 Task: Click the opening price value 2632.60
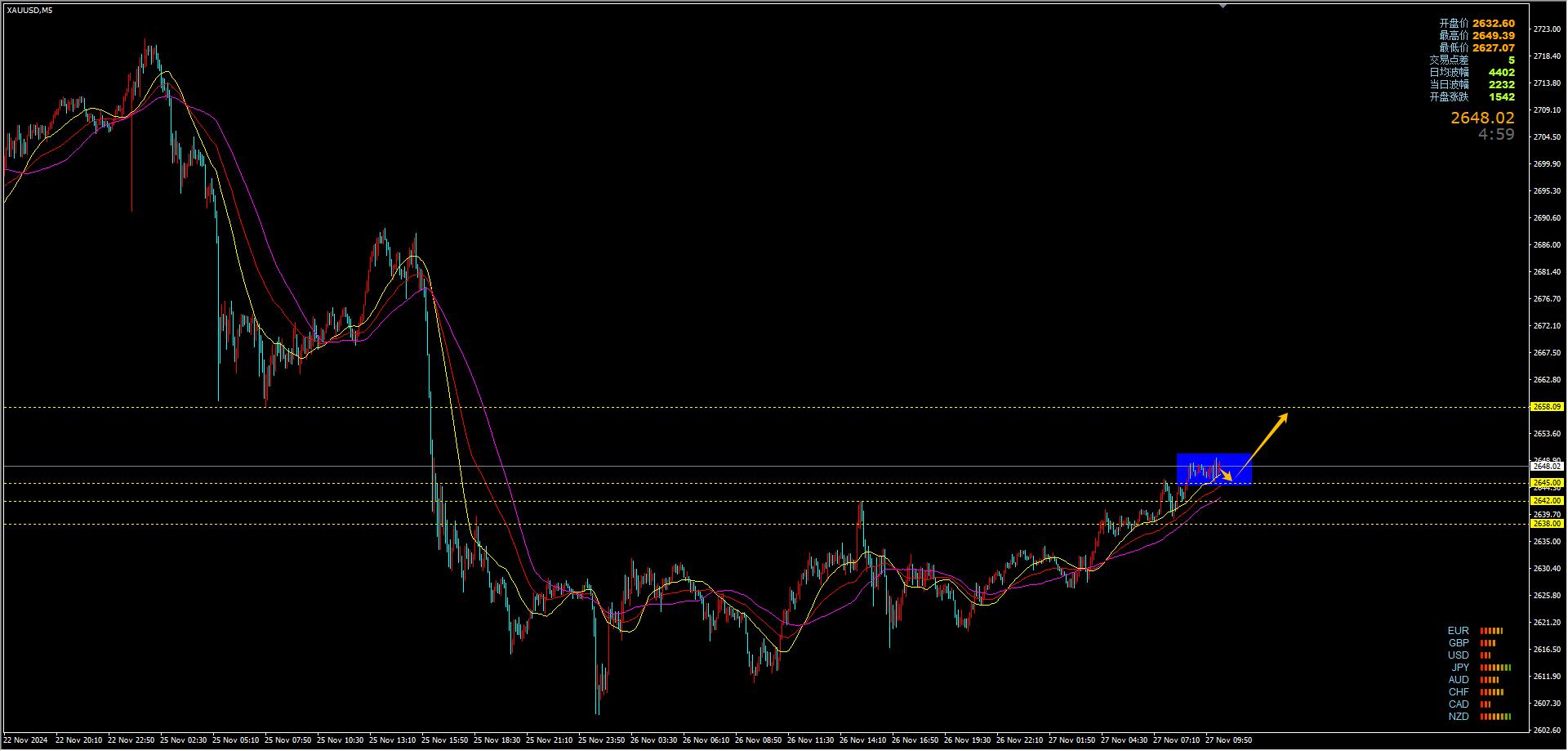[1494, 24]
